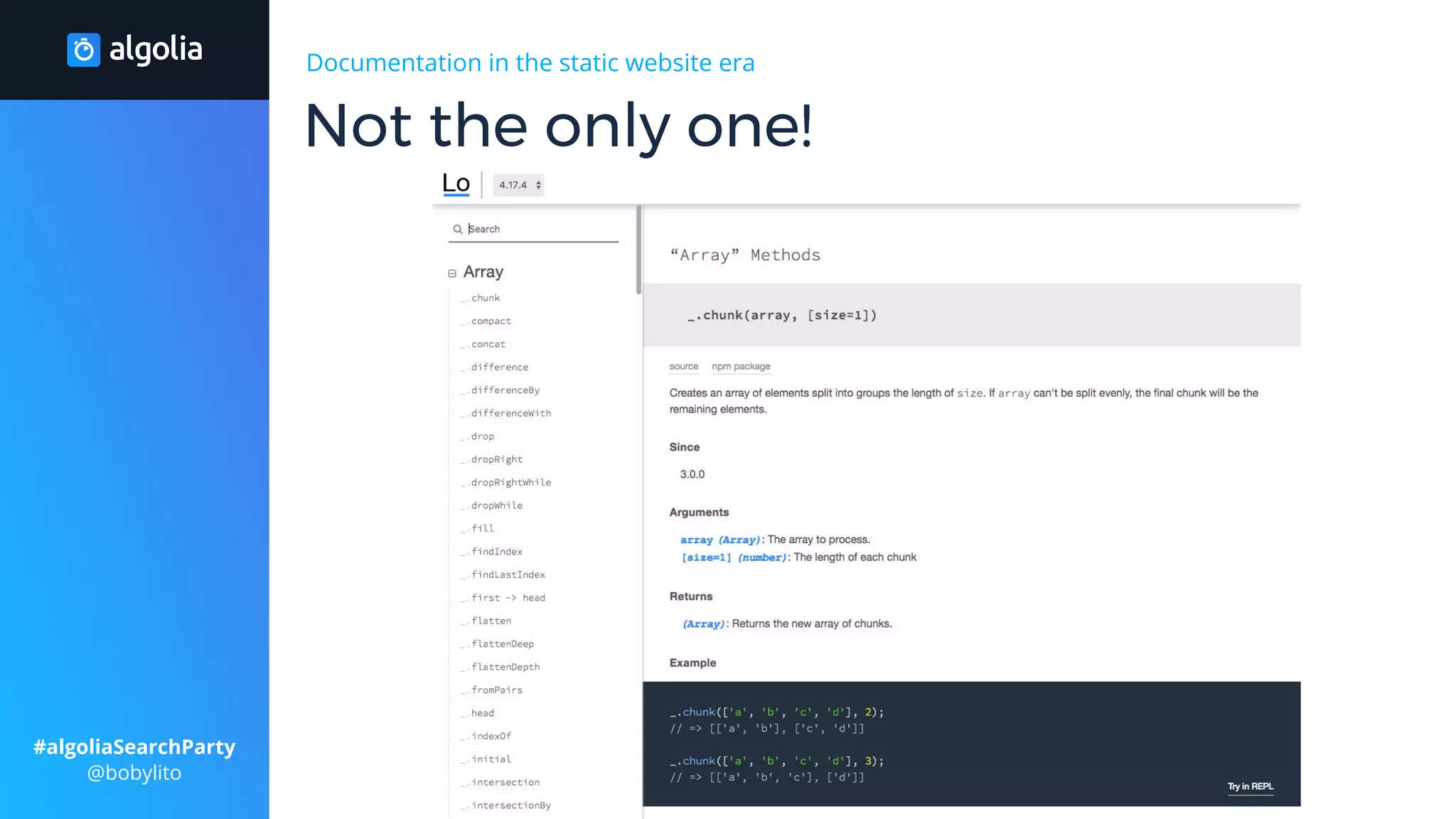The width and height of the screenshot is (1456, 819).
Task: Open the _.head sidebar link
Action: click(478, 713)
